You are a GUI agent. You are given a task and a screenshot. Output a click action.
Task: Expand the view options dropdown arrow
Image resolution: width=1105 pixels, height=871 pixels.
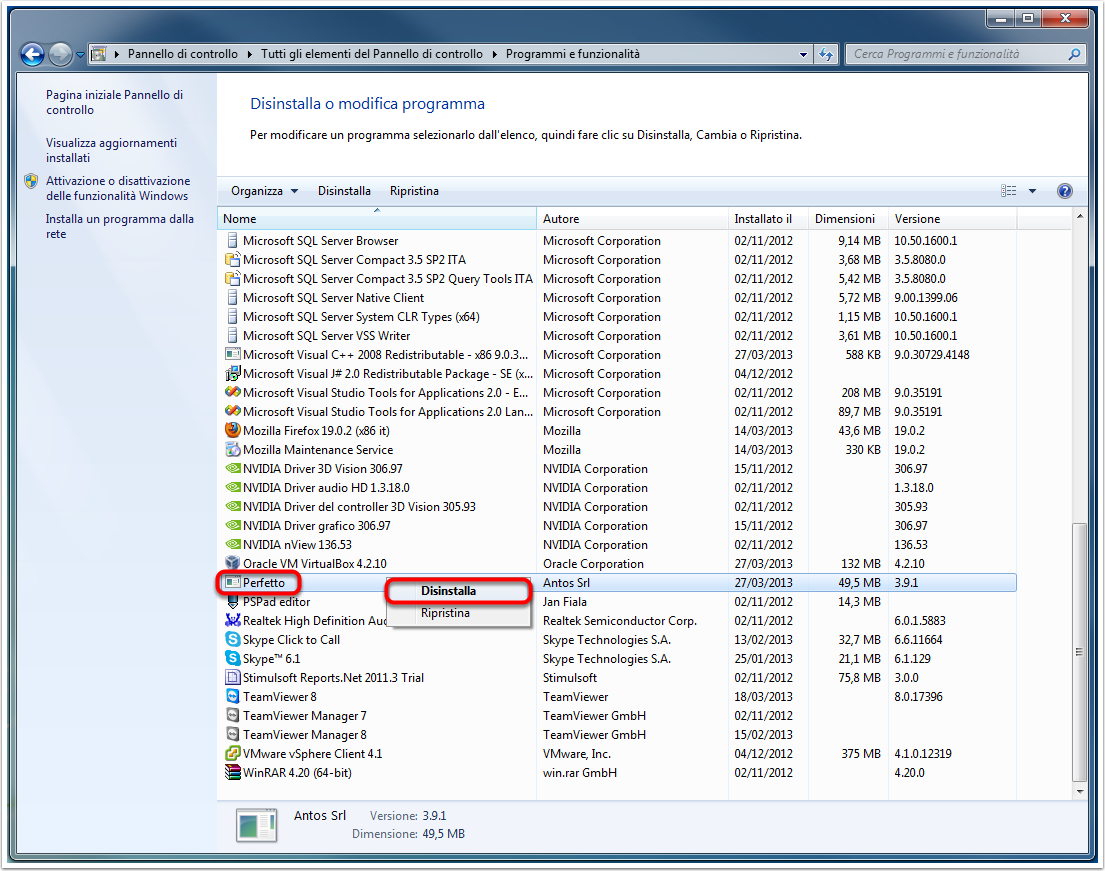point(1032,191)
